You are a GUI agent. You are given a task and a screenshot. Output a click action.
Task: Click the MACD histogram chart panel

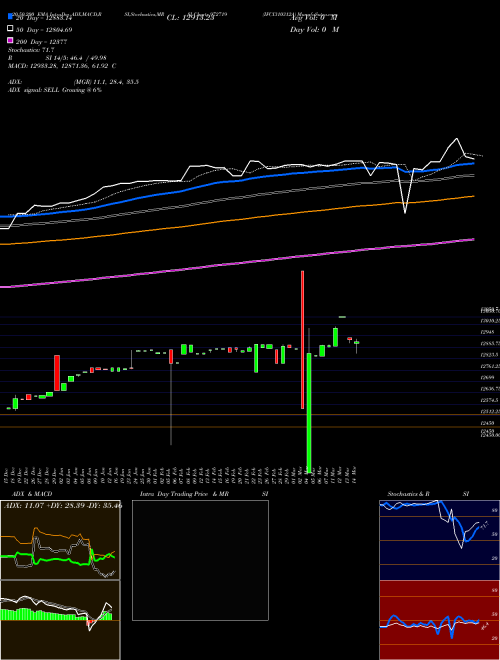[x=60, y=620]
